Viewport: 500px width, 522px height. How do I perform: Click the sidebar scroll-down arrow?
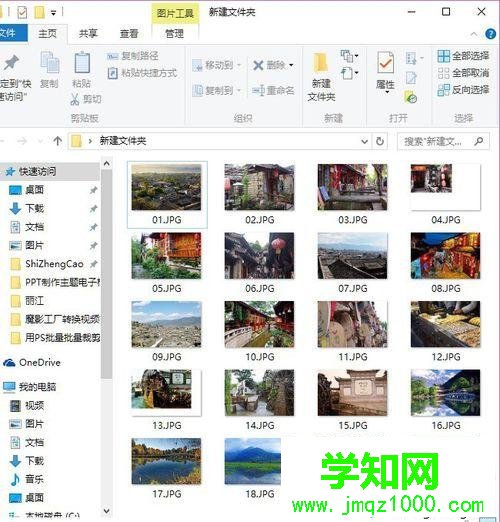pyautogui.click(x=107, y=511)
